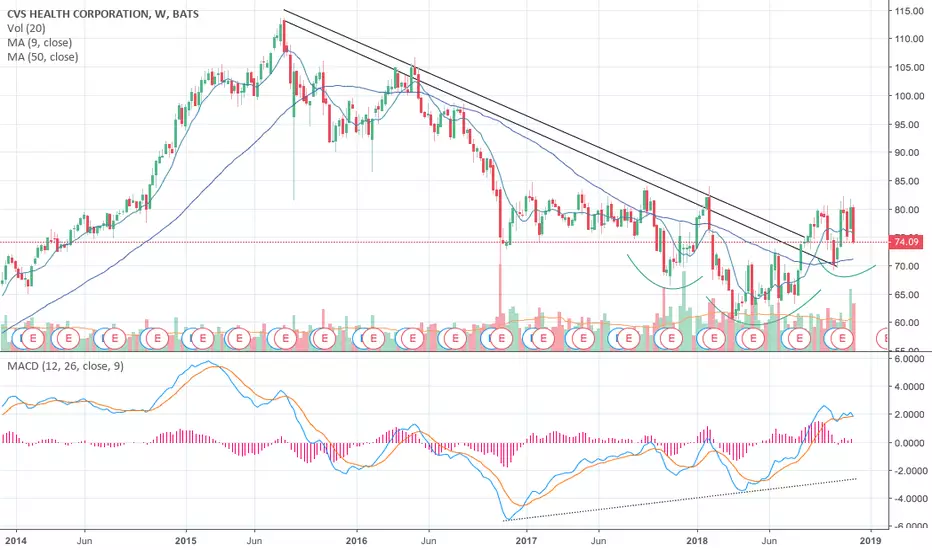Select the MA (50, close) indicator legend
Viewport: 932px width, 550px height.
coord(42,56)
